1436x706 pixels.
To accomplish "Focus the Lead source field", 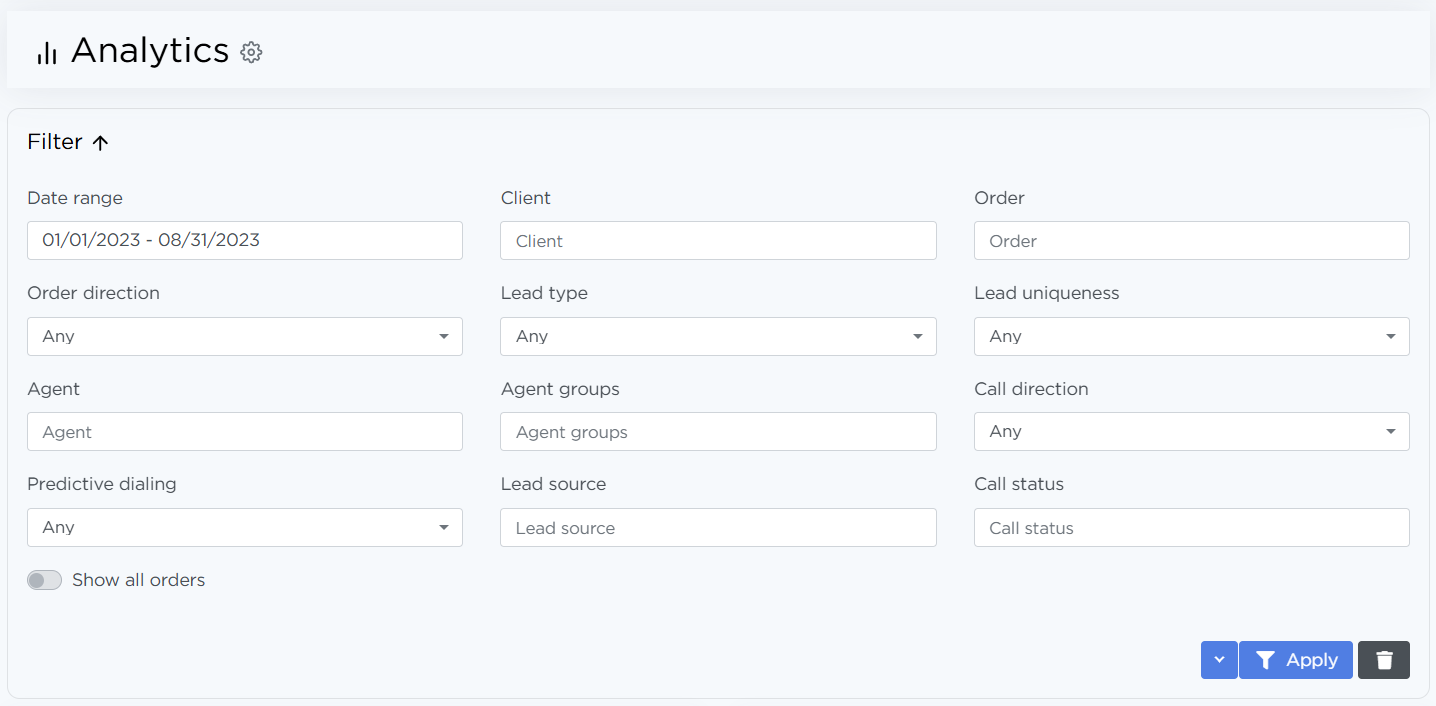I will point(718,528).
